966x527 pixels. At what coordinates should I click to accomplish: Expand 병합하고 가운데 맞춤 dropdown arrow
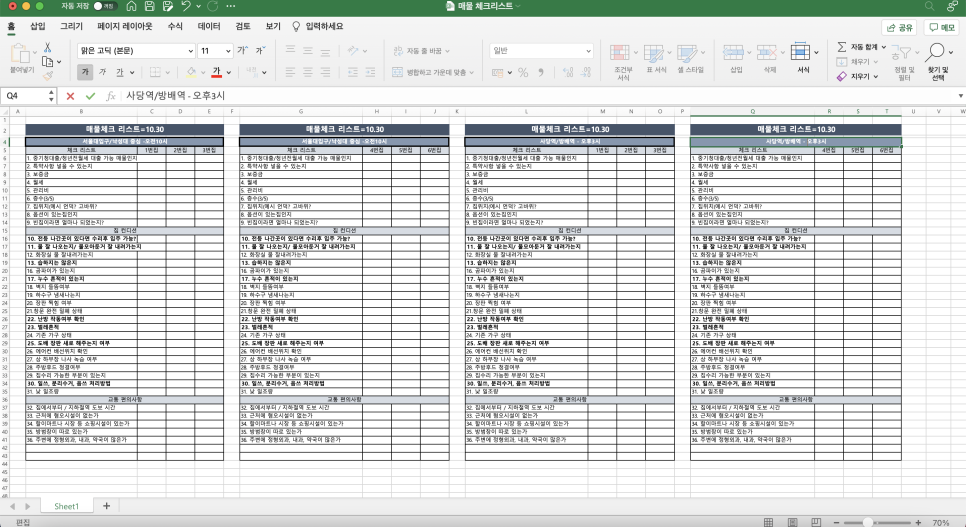[472, 73]
